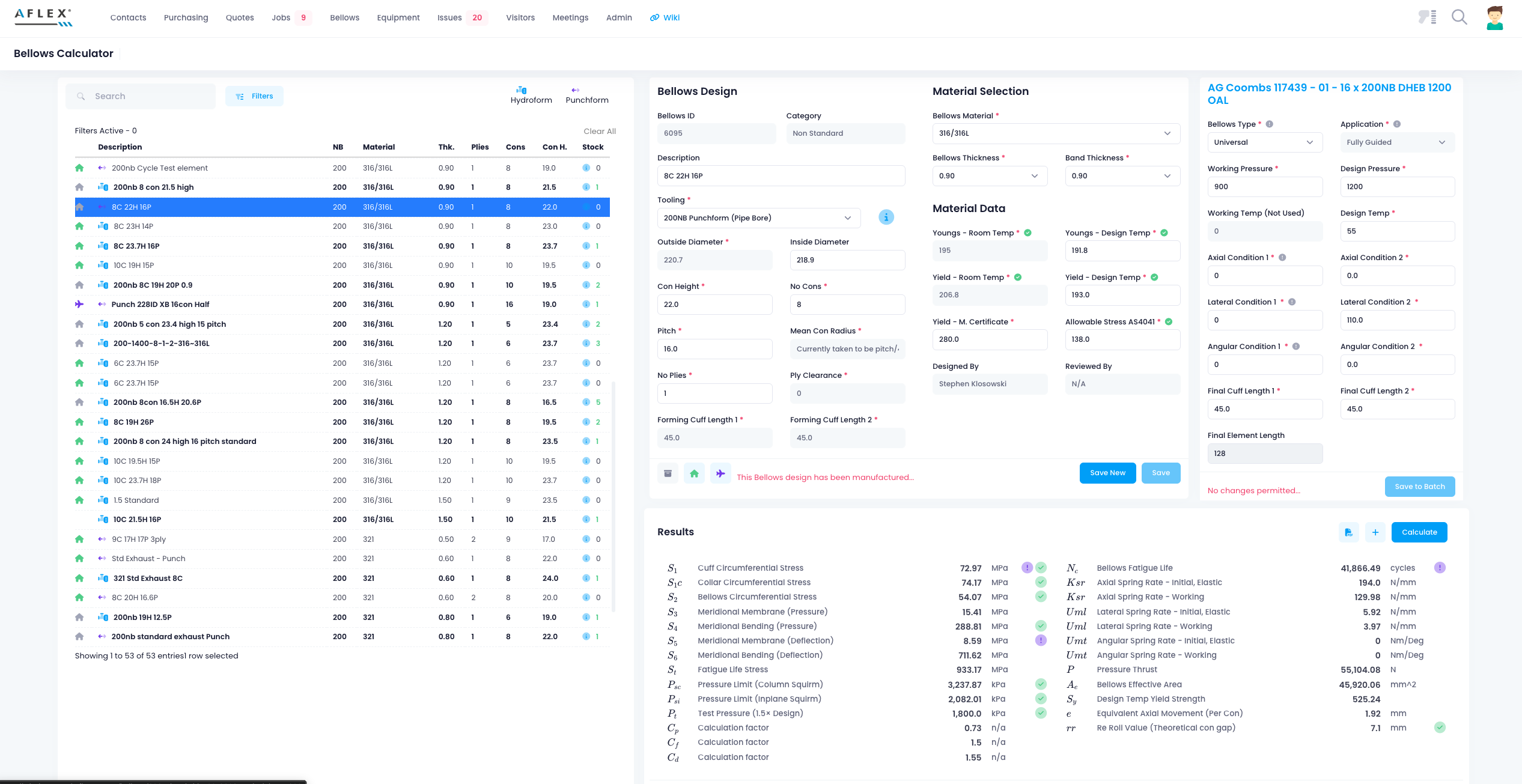Click the green home icon below design form
The image size is (1522, 784).
[694, 473]
